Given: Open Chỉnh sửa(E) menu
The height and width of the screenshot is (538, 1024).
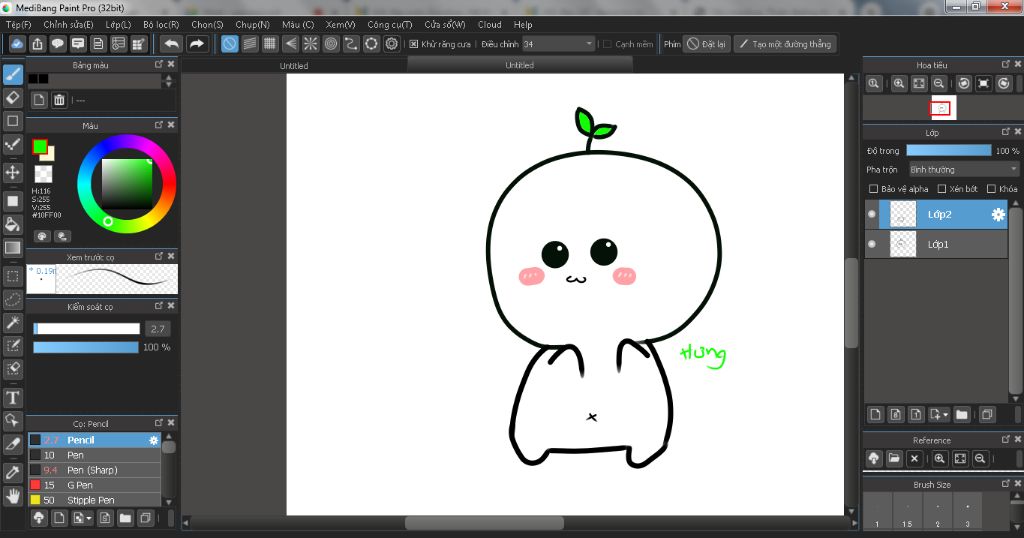Looking at the screenshot, I should coord(68,24).
